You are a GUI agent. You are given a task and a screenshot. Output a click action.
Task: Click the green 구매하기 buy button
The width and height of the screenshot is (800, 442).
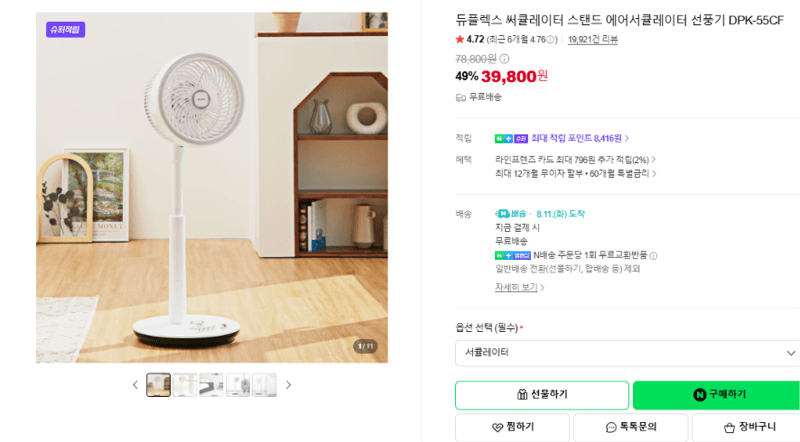point(716,395)
